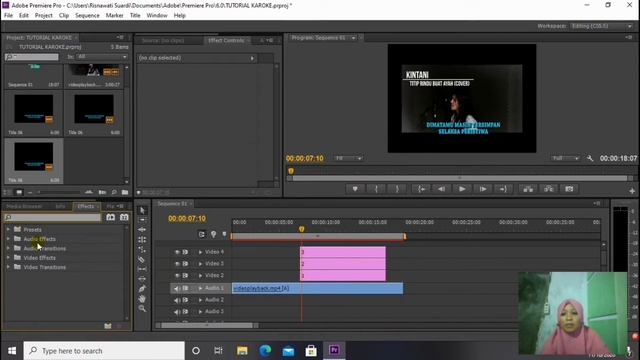Click the Export Frame camera button
This screenshot has width=640, height=360.
coord(569,189)
